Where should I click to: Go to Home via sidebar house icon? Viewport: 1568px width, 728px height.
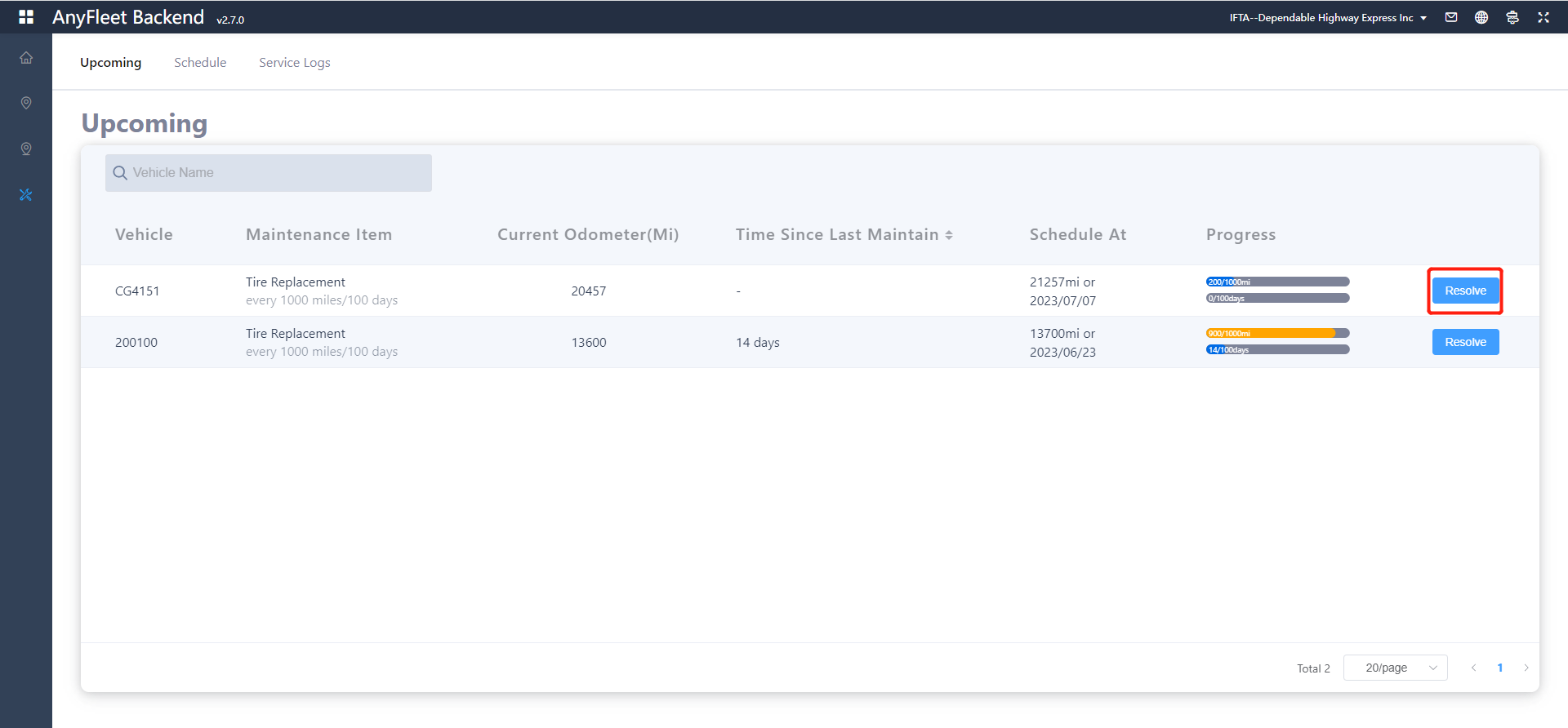click(26, 58)
